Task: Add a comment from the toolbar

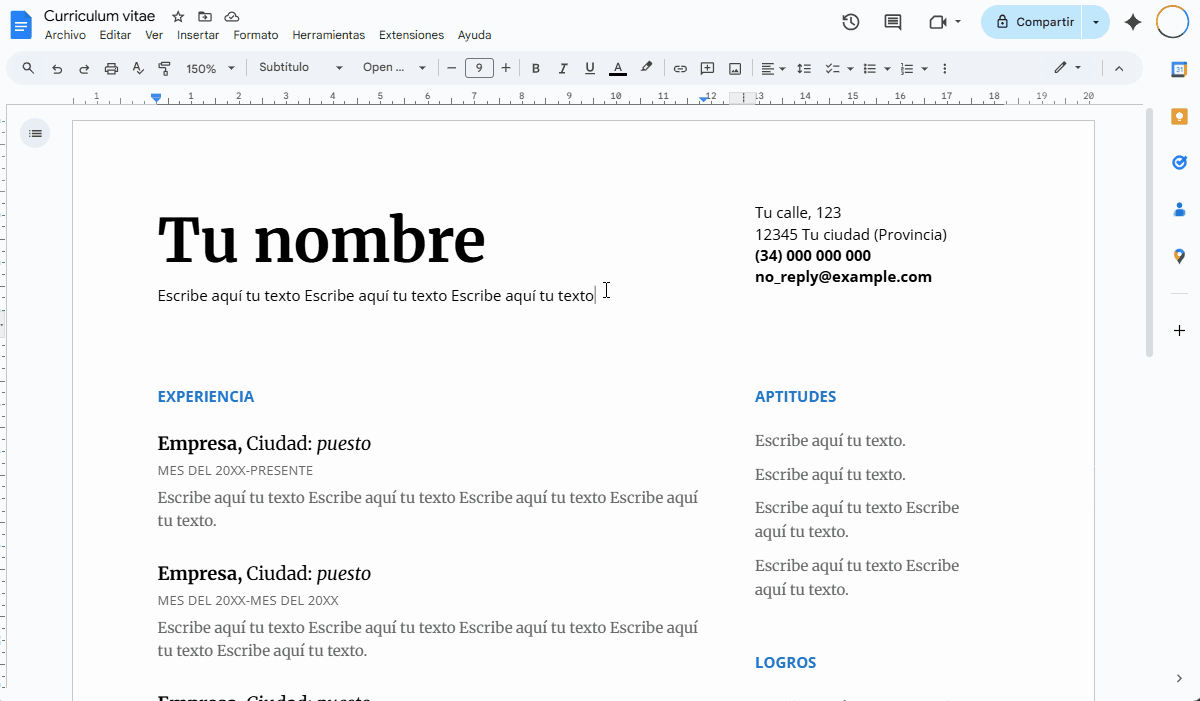Action: tap(707, 69)
